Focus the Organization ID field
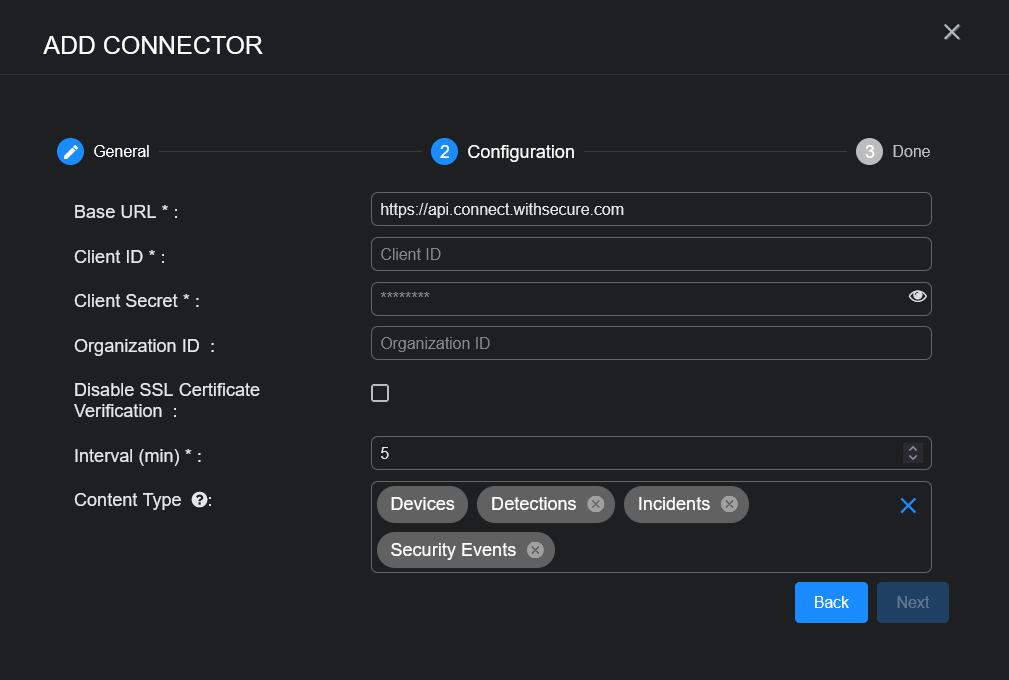The height and width of the screenshot is (680, 1009). (650, 343)
